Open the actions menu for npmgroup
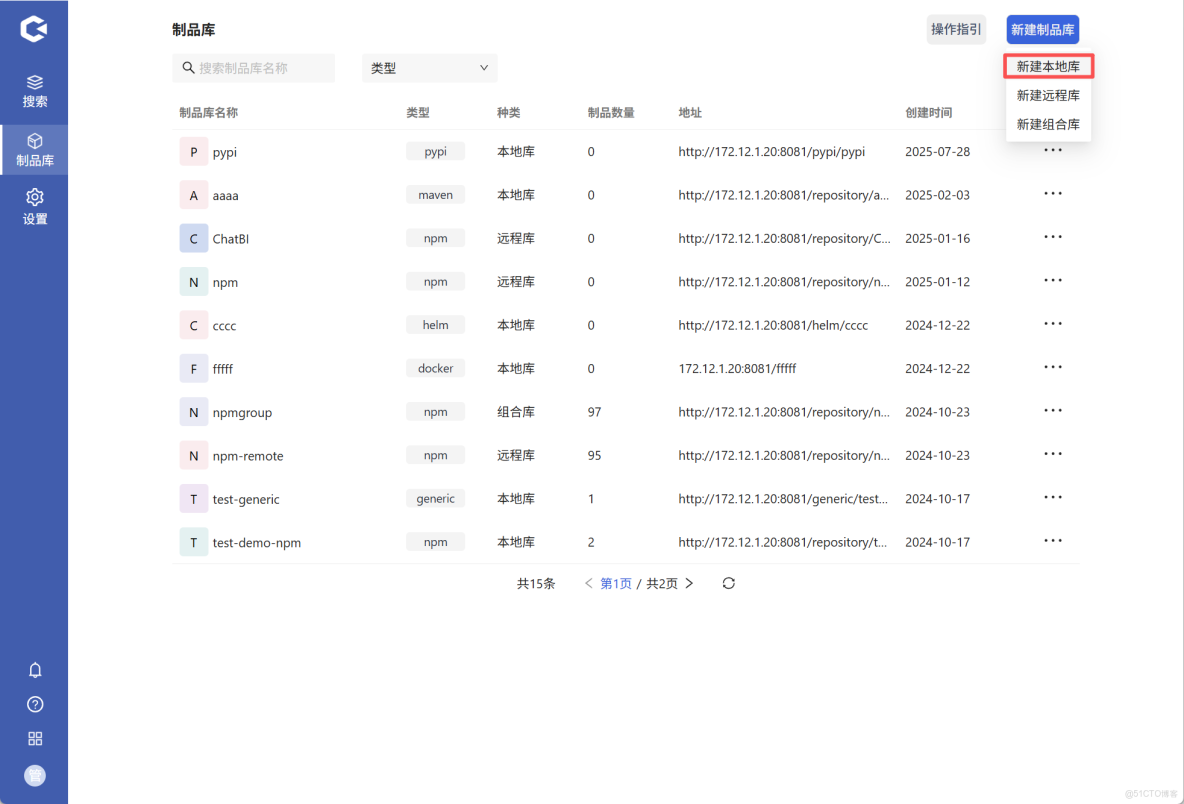Screen dimensions: 1184x804 (x=1052, y=410)
